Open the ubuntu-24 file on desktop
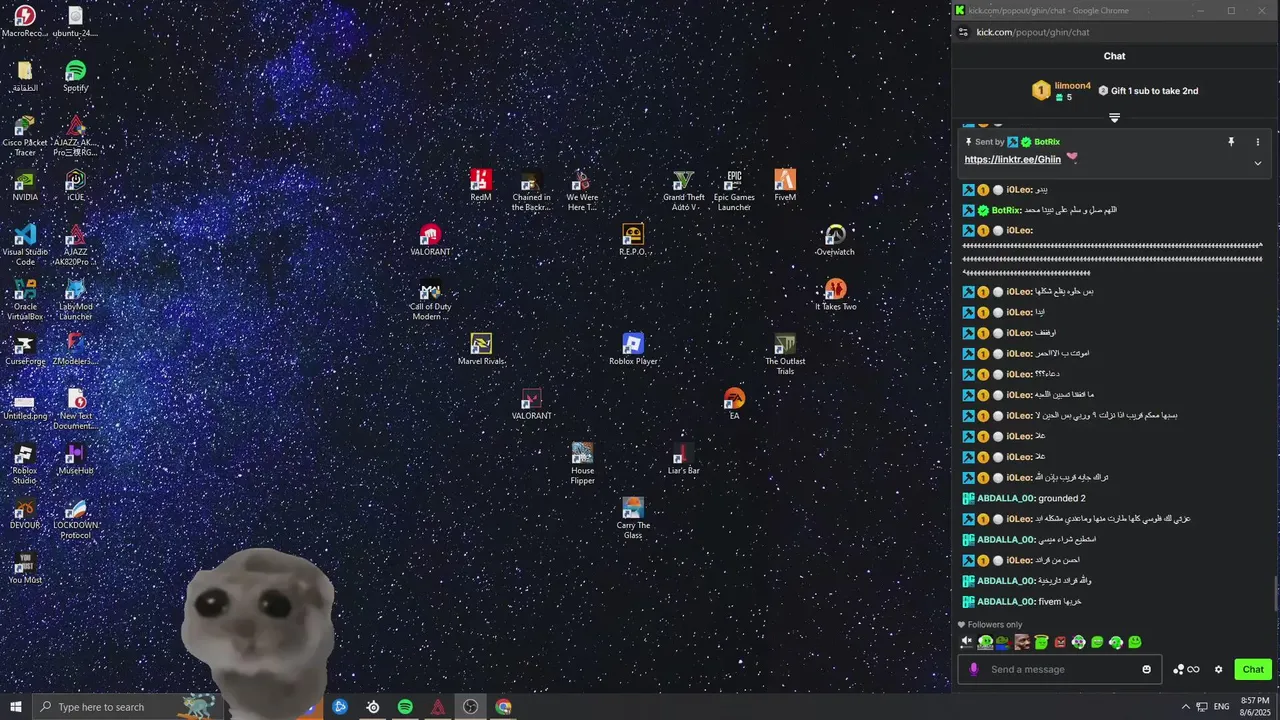The image size is (1280, 720). click(75, 21)
